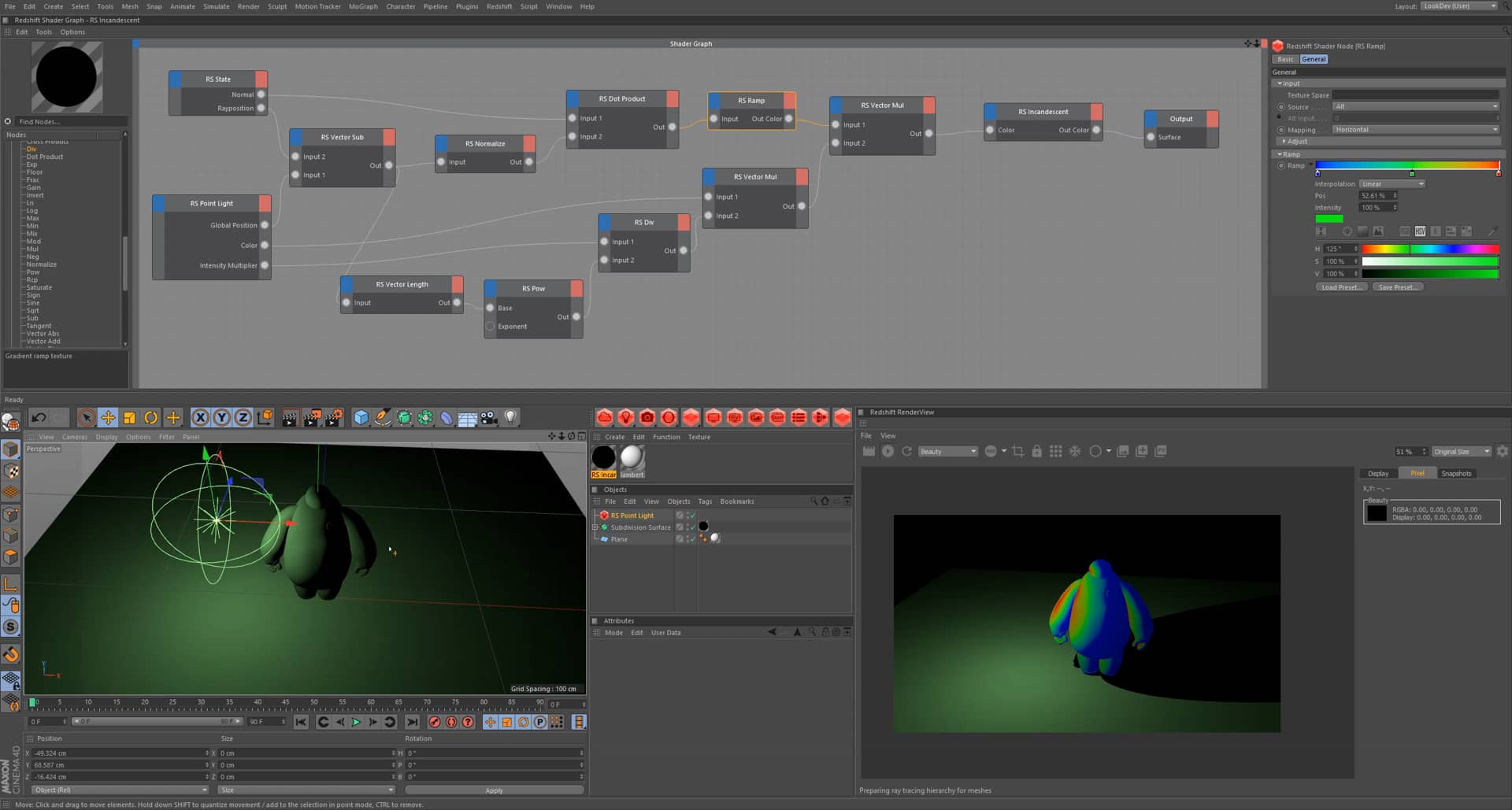Refresh the Redshift RenderView

(906, 451)
